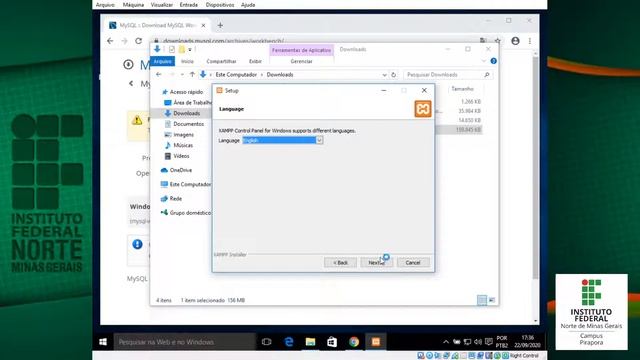Open the Visualizar menu
The width and height of the screenshot is (640, 360).
coord(162,5)
